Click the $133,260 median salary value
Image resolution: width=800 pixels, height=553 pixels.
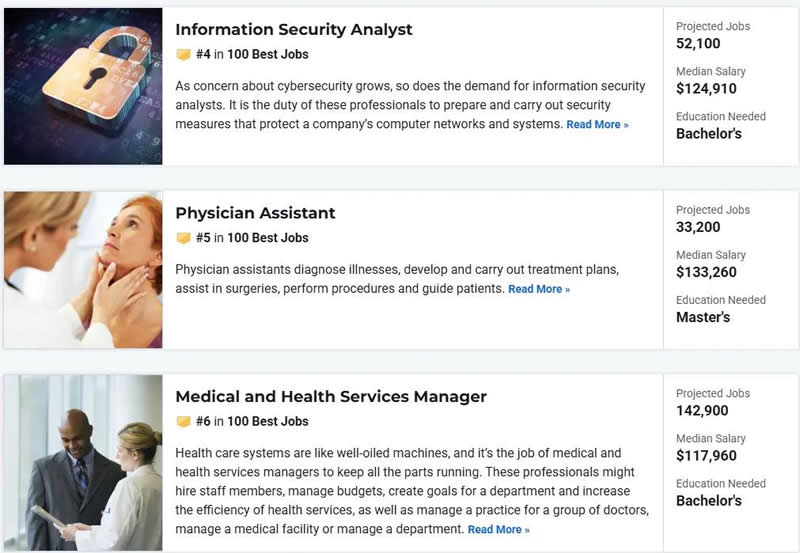pyautogui.click(x=713, y=272)
